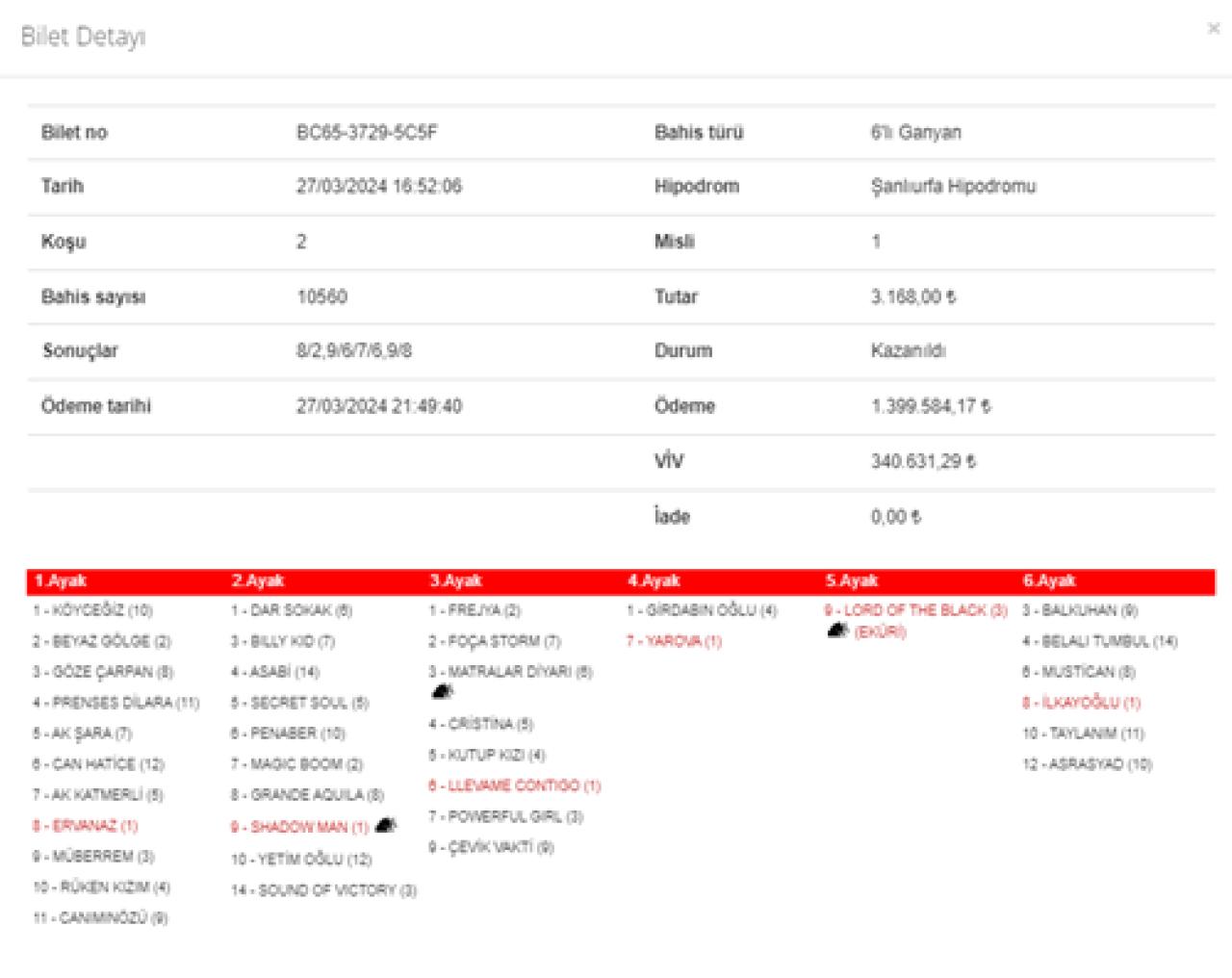Select the 4.Ayak column header
1232x978 pixels.
pos(654,580)
